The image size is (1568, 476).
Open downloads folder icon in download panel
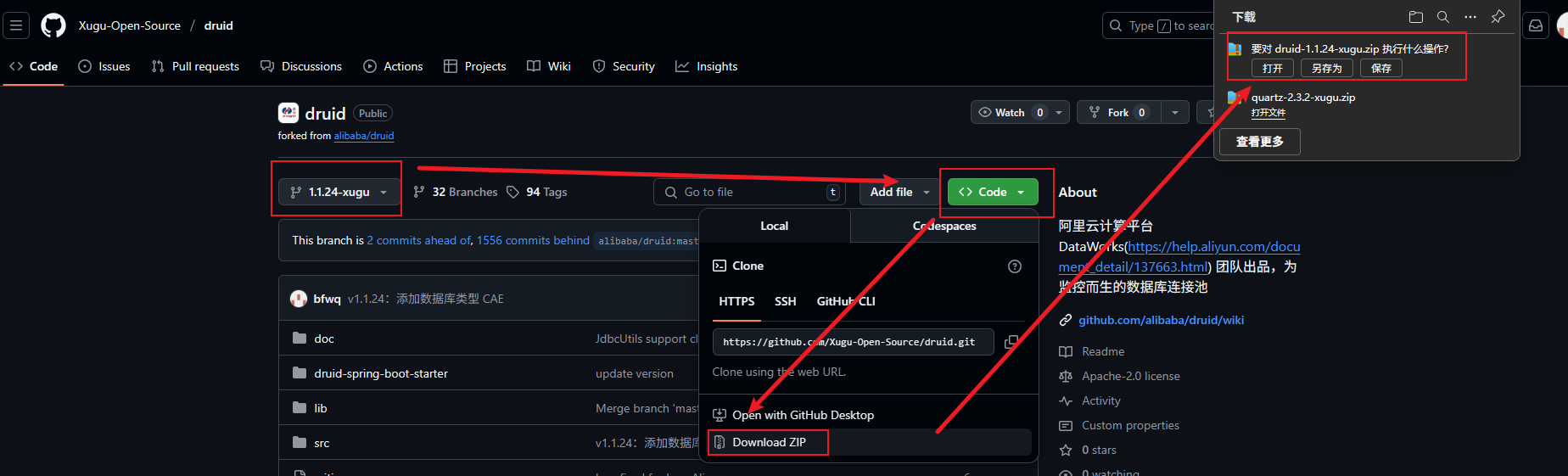click(x=1415, y=17)
